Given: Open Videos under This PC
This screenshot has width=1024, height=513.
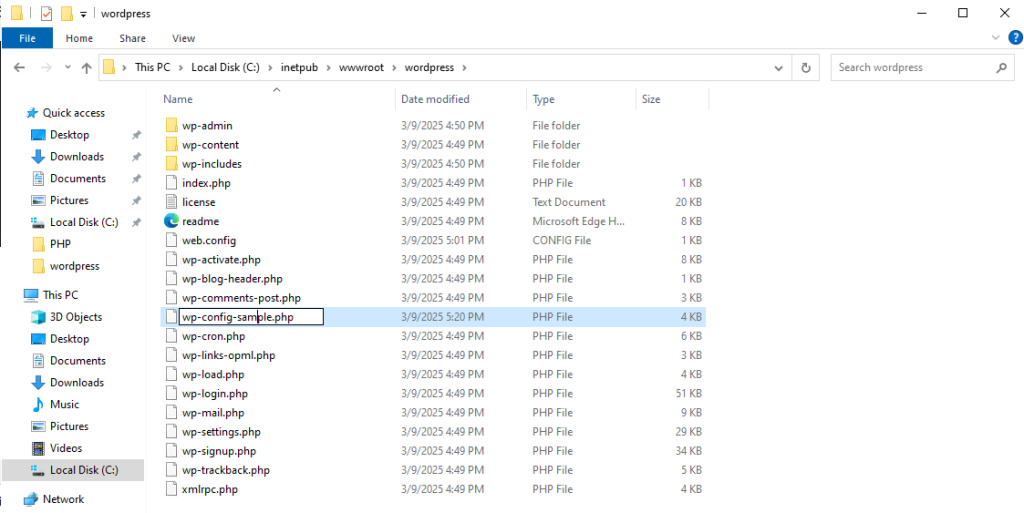Looking at the screenshot, I should 66,448.
